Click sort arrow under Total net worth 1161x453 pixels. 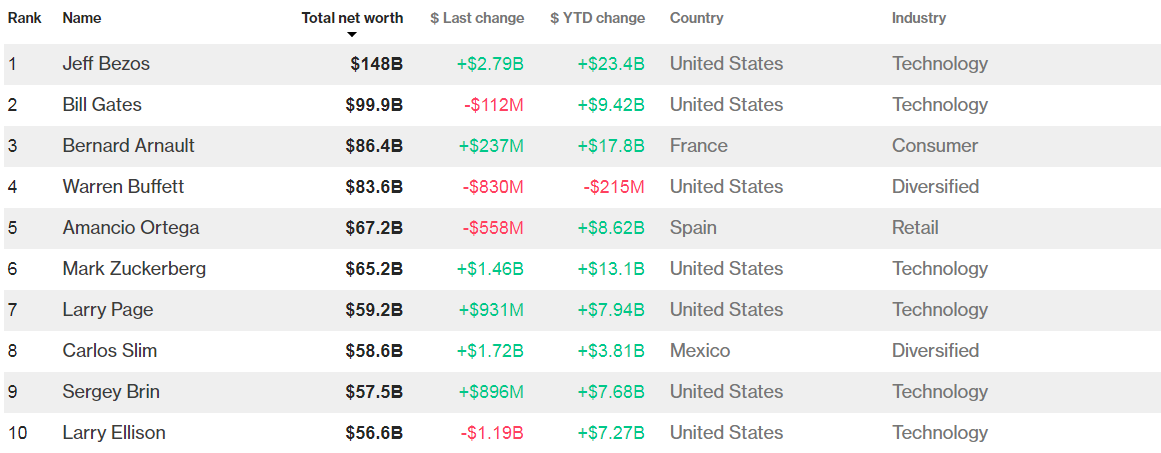352,35
